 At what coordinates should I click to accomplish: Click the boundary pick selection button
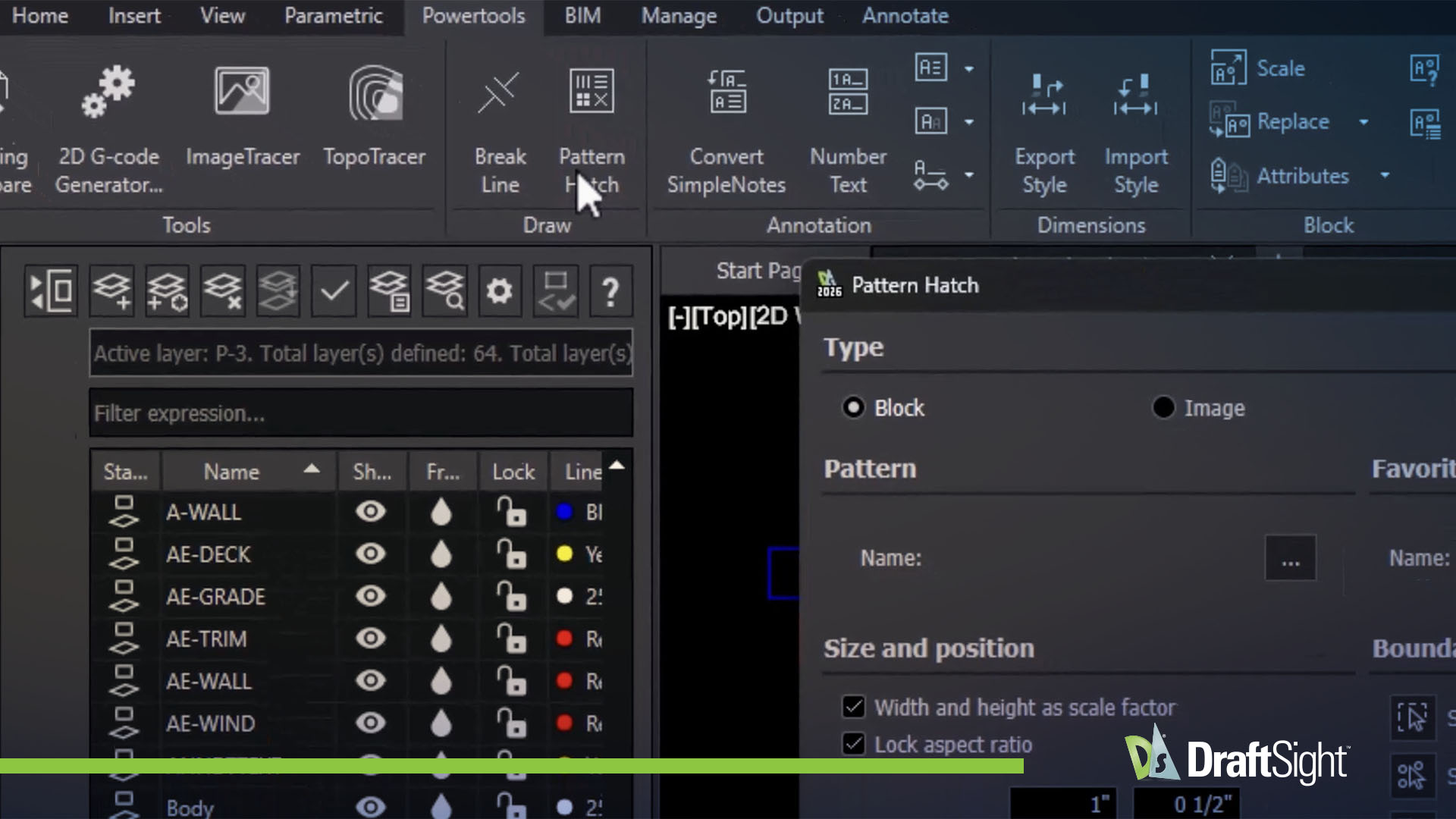[1412, 717]
